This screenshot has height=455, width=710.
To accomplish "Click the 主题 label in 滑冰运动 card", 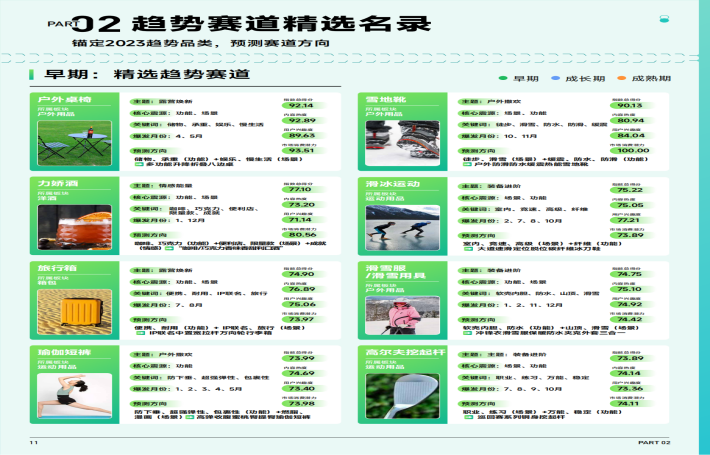I will (x=469, y=186).
